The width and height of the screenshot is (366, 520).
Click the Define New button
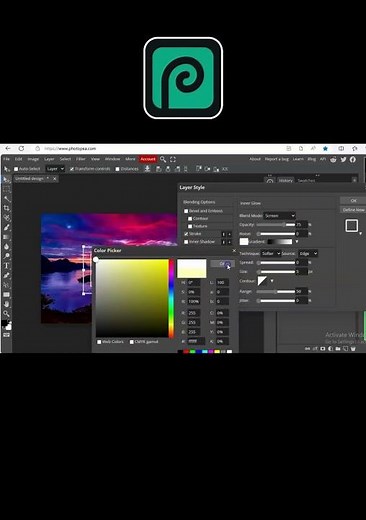[353, 210]
